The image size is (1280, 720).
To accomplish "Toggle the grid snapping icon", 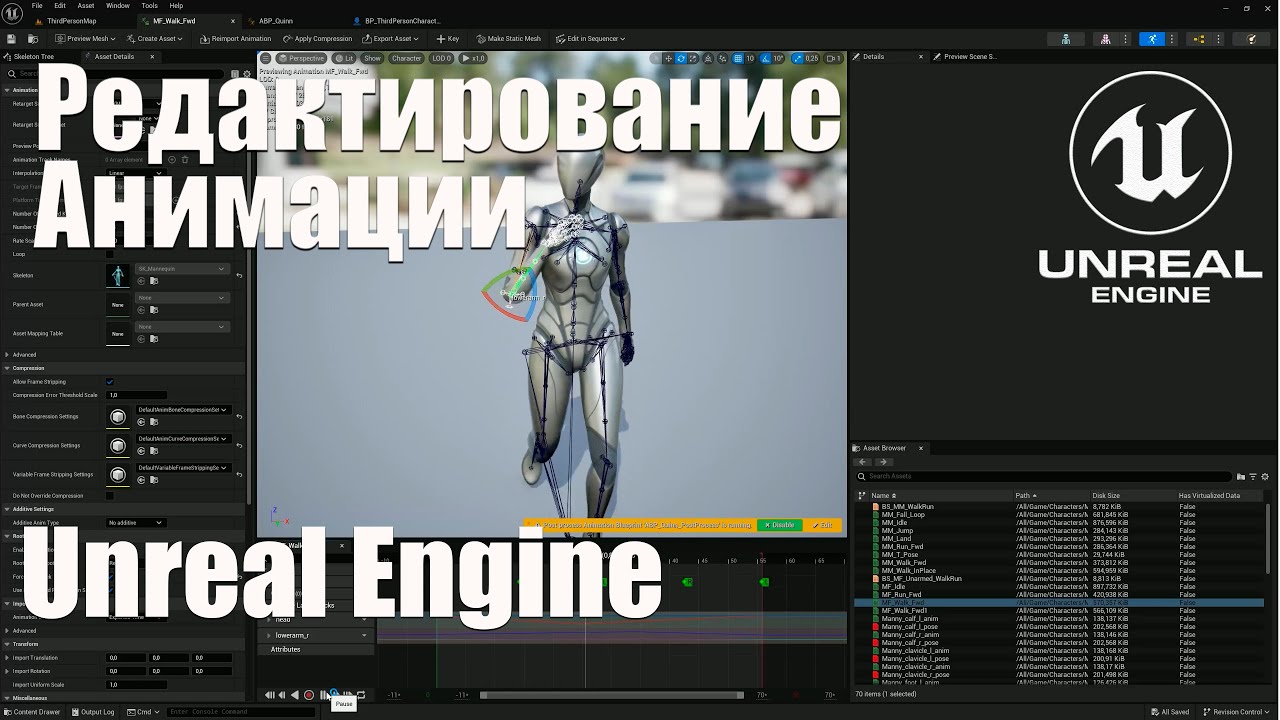I will pyautogui.click(x=739, y=58).
